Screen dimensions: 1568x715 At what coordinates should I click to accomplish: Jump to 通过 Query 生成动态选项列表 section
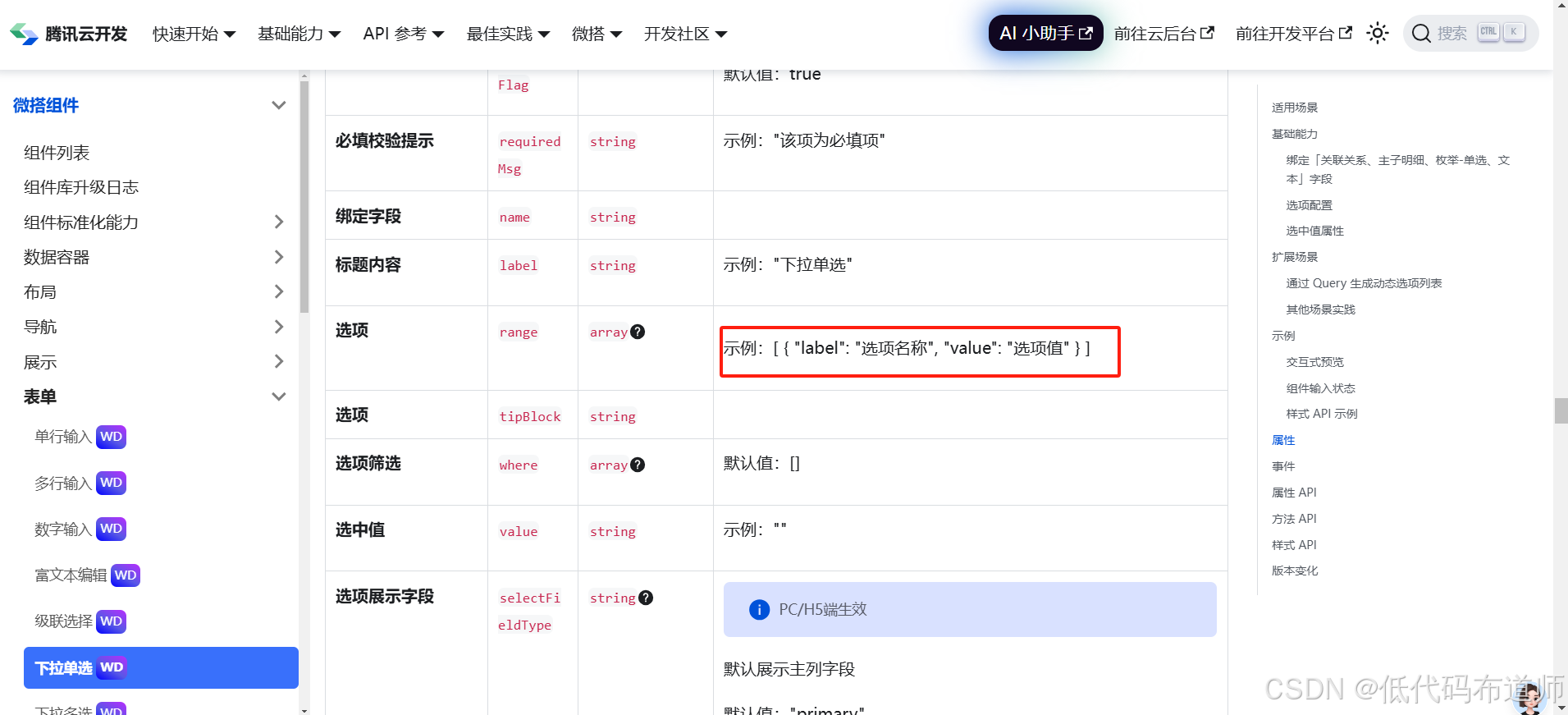point(1364,283)
